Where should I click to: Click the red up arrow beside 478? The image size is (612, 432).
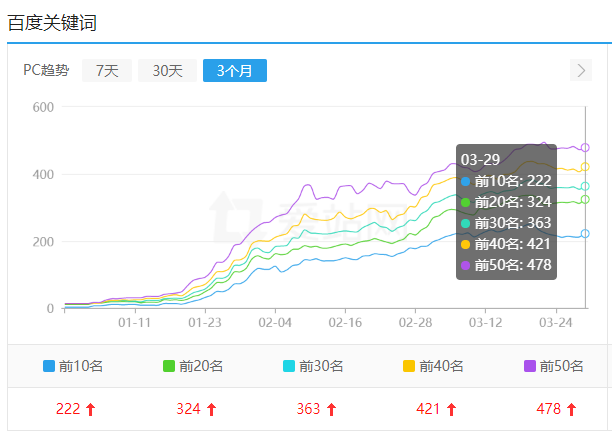pyautogui.click(x=571, y=409)
